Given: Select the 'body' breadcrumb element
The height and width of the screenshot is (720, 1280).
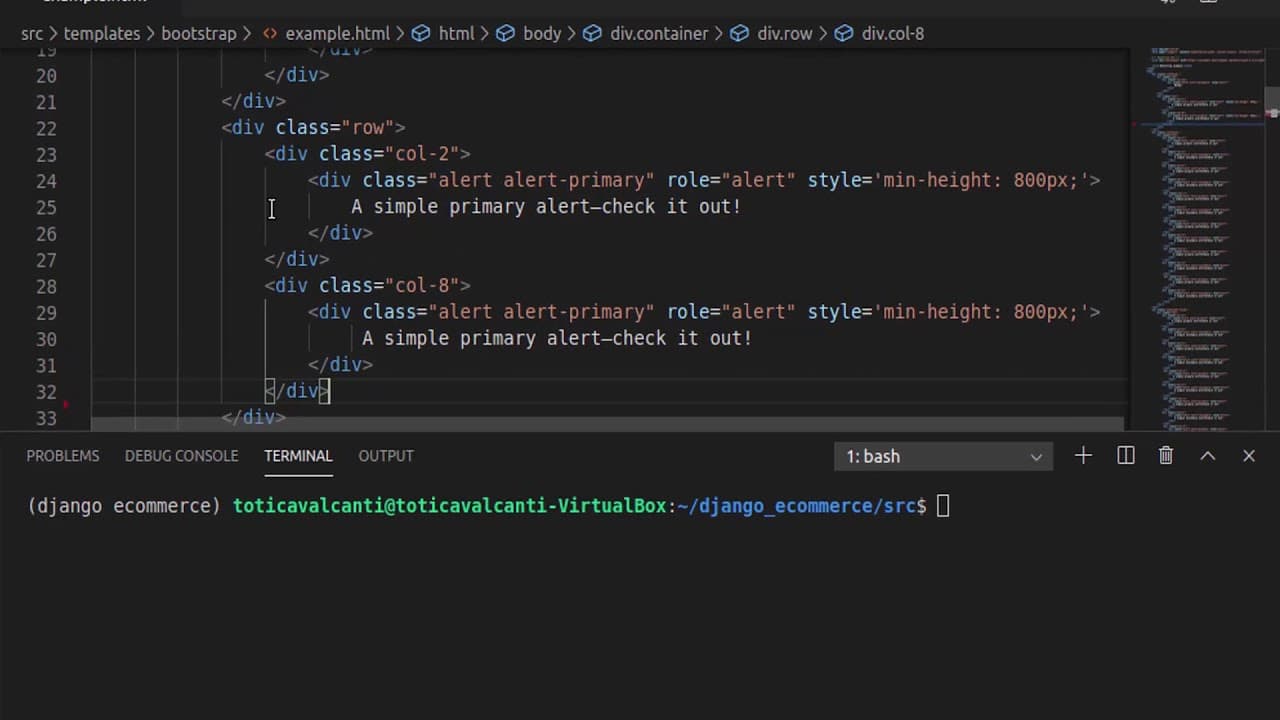Looking at the screenshot, I should tap(542, 33).
